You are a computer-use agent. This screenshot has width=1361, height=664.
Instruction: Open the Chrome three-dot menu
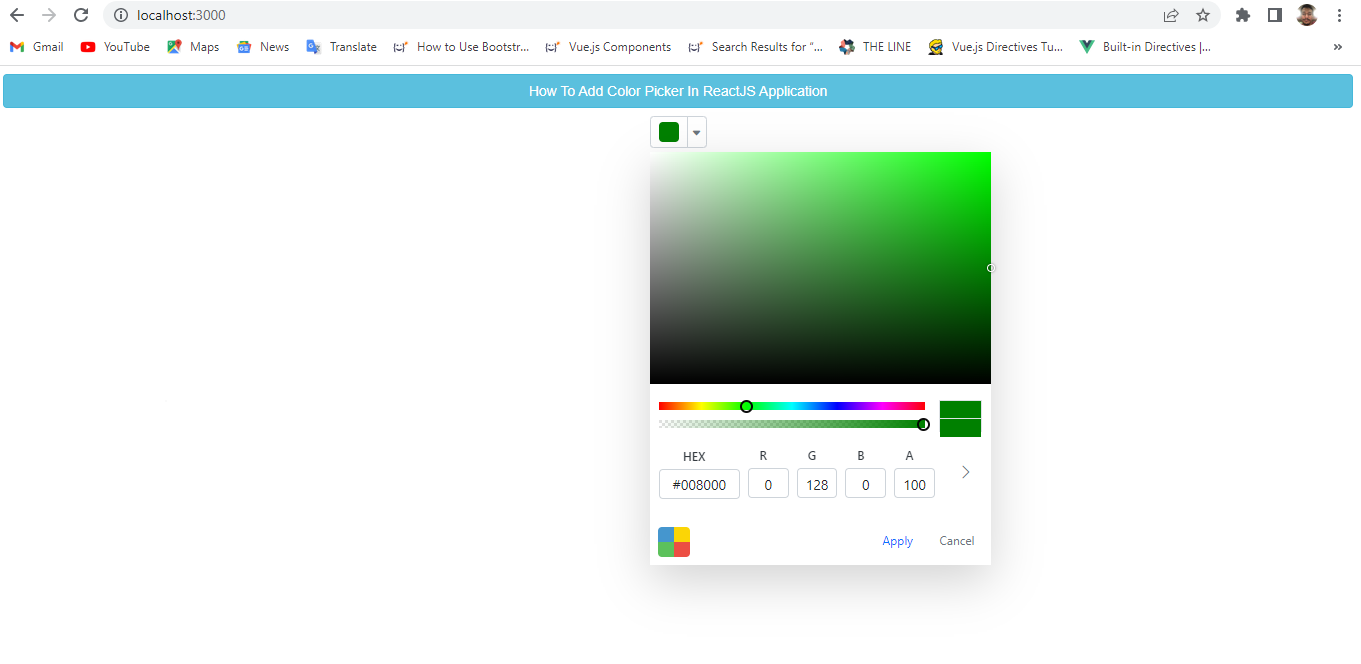point(1339,15)
